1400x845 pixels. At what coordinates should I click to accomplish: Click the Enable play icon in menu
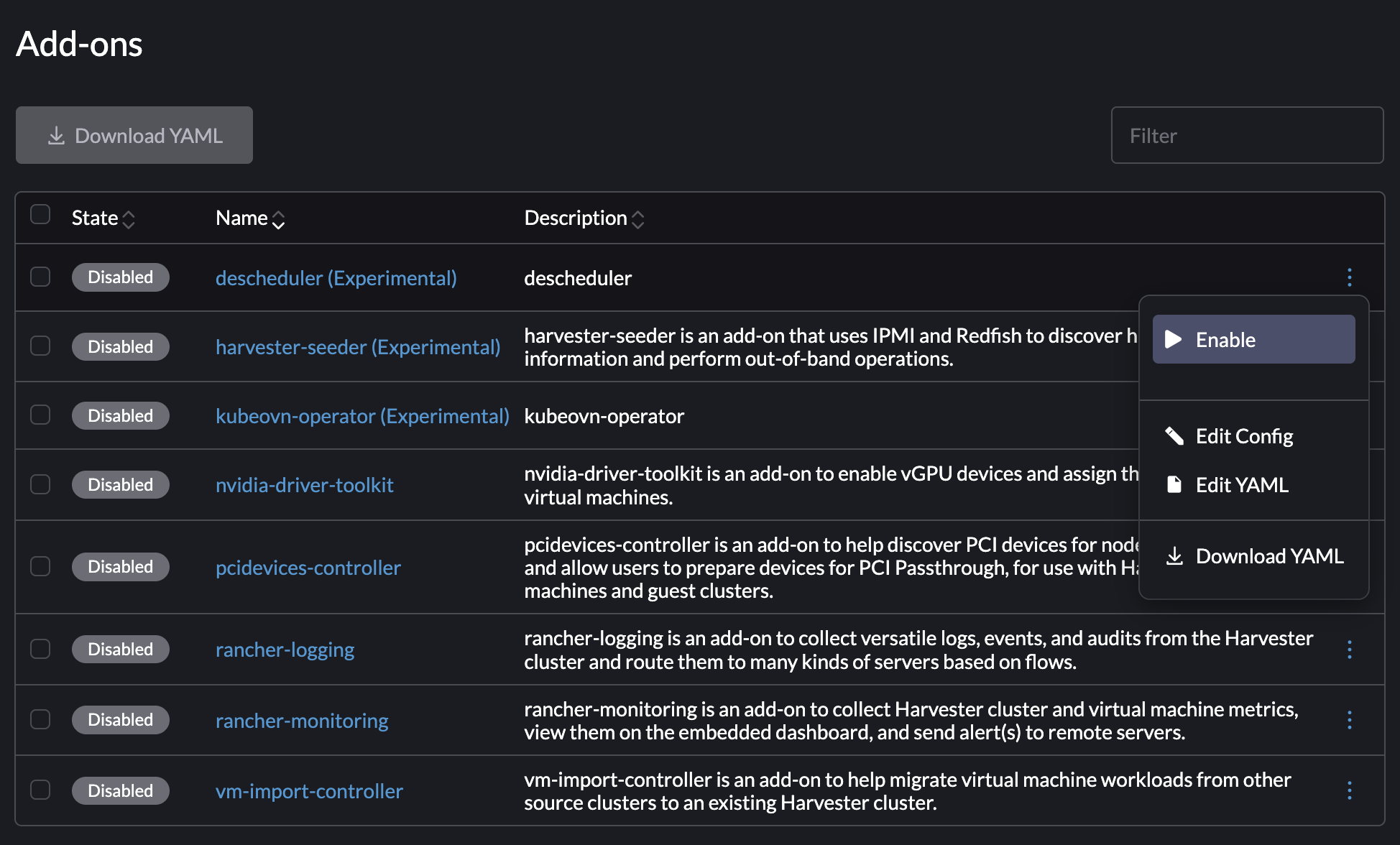pyautogui.click(x=1174, y=339)
